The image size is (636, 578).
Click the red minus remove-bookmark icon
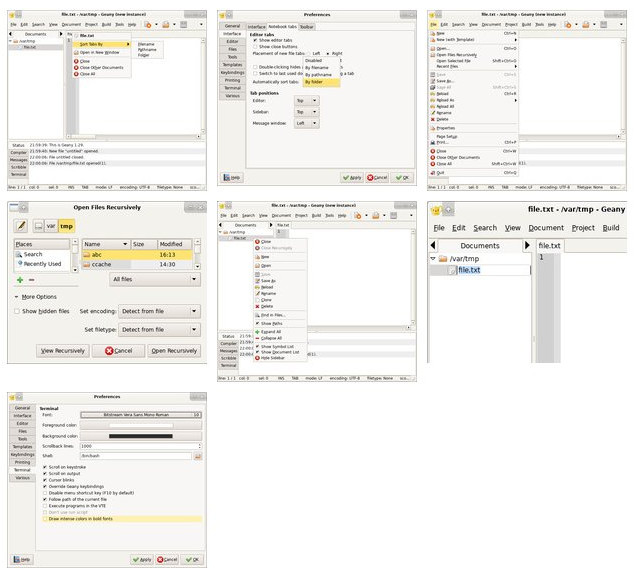tap(33, 280)
